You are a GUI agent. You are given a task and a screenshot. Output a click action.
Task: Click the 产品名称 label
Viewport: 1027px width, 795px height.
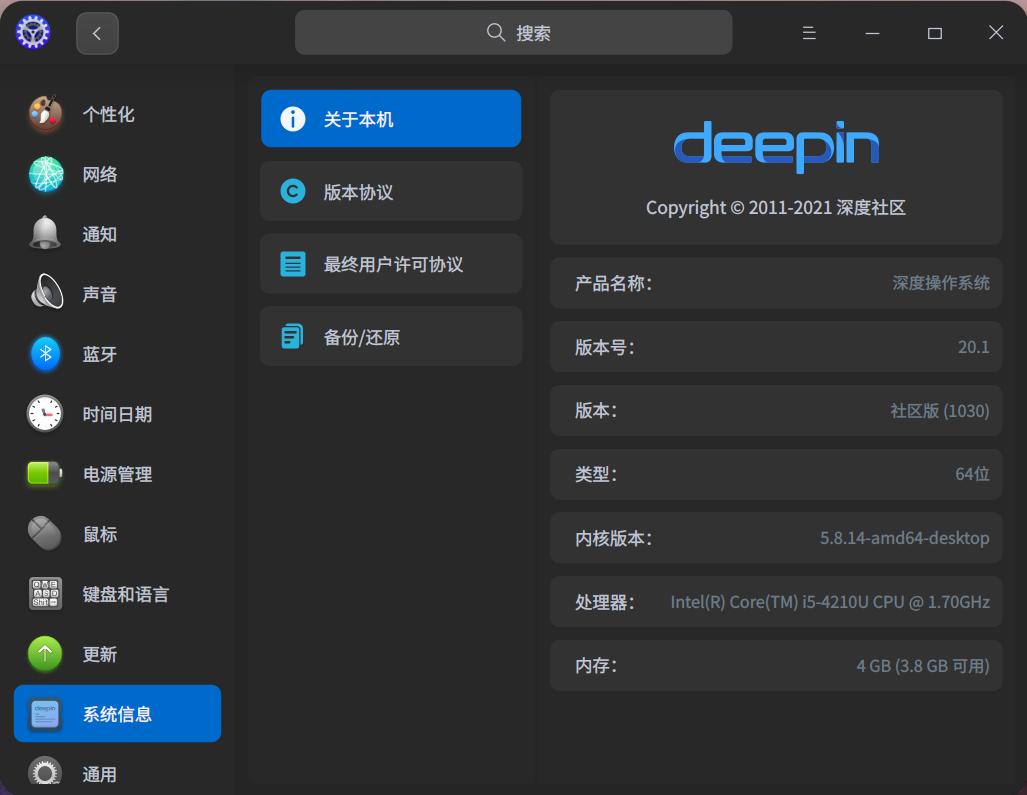point(613,284)
